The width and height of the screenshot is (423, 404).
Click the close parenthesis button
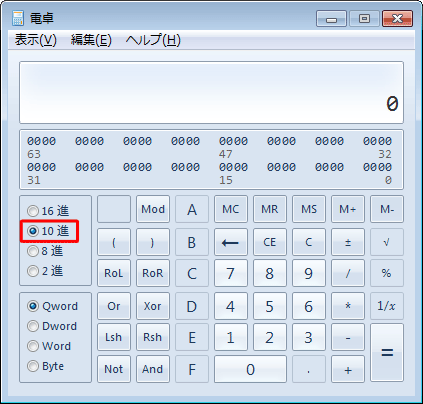pos(153,242)
